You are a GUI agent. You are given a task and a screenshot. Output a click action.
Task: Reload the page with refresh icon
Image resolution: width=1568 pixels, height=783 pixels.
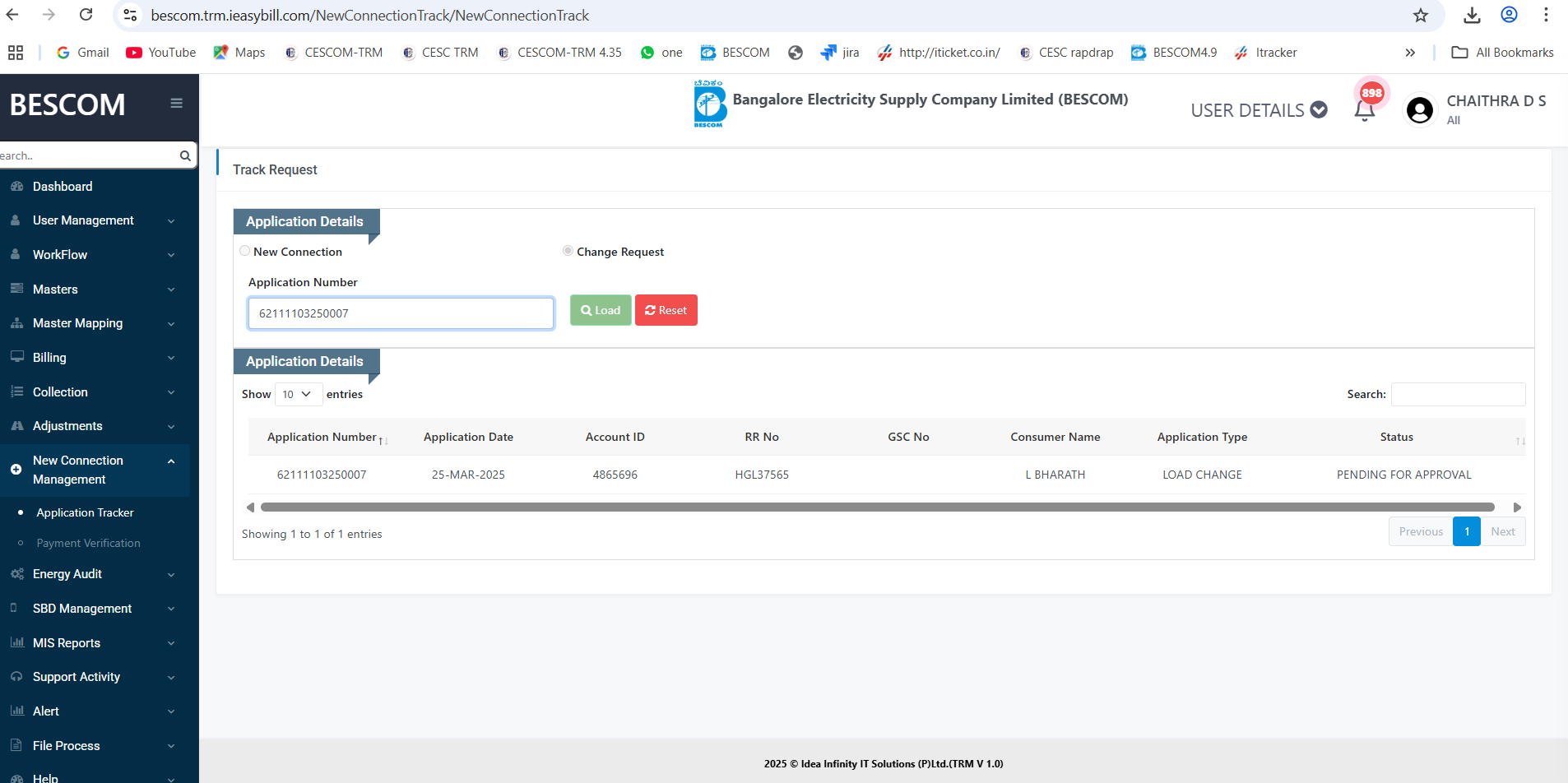(86, 15)
